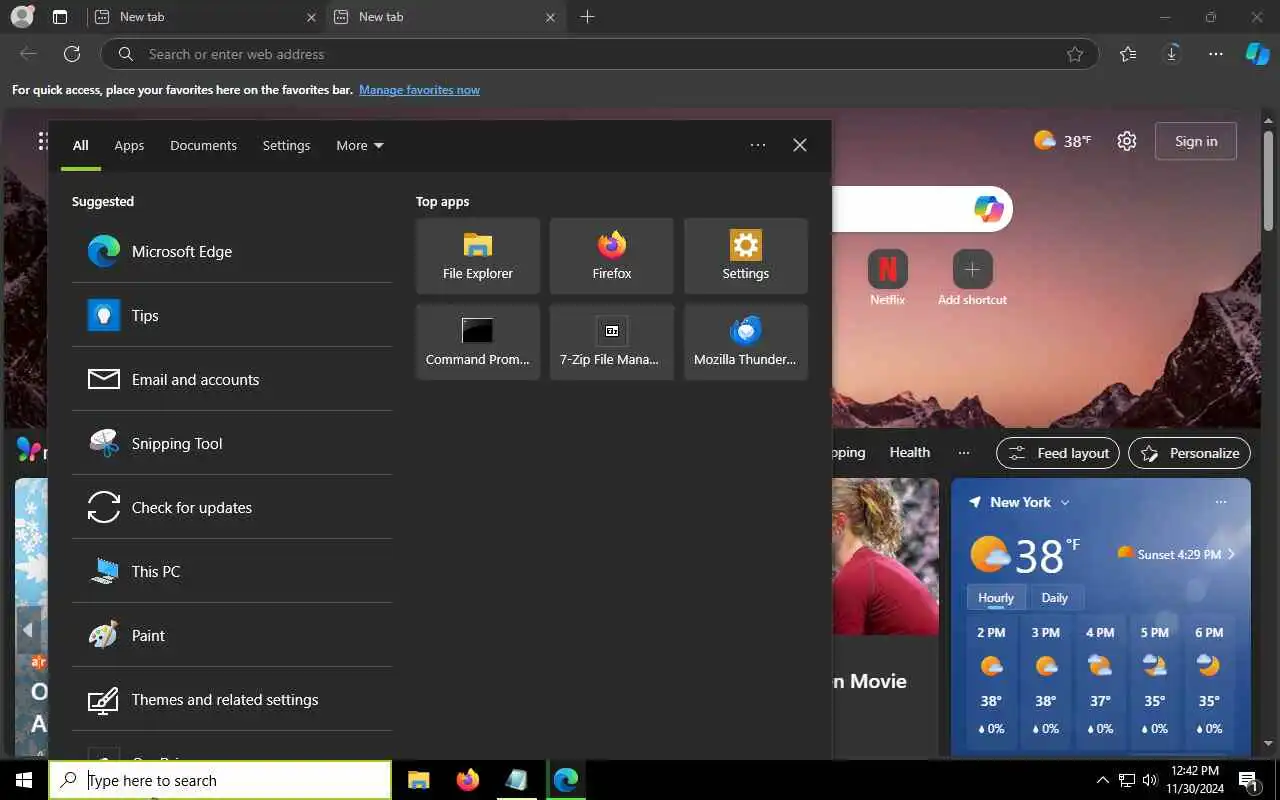This screenshot has height=800, width=1280.
Task: Launch the Snipping Tool suggestion
Action: coord(232,443)
